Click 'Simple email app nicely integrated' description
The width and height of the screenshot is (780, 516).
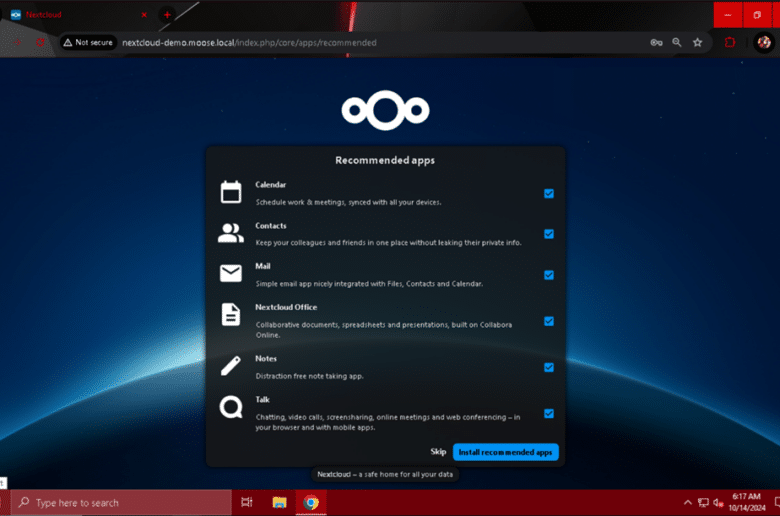pyautogui.click(x=369, y=284)
